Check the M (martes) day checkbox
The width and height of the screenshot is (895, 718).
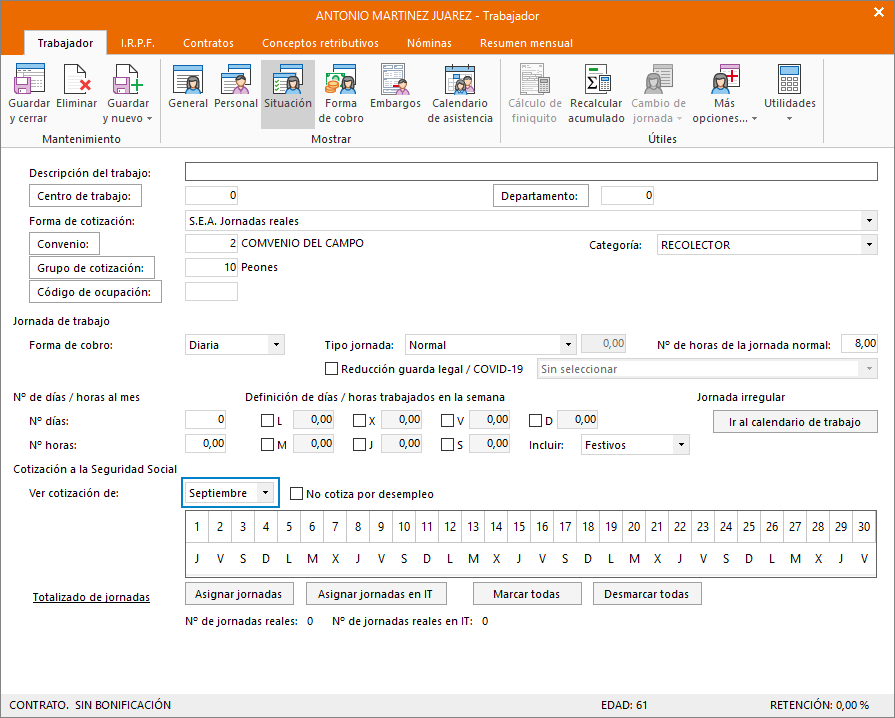point(267,445)
